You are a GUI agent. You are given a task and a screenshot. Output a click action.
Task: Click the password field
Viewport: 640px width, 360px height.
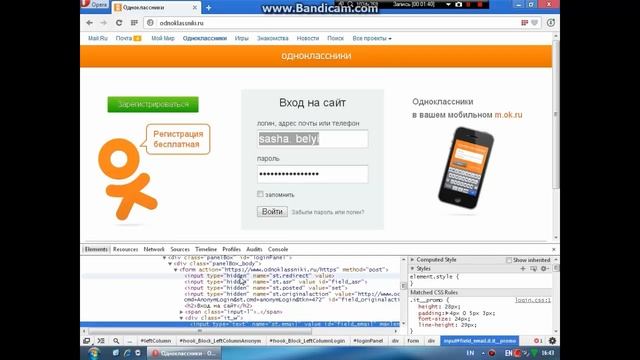pos(313,174)
